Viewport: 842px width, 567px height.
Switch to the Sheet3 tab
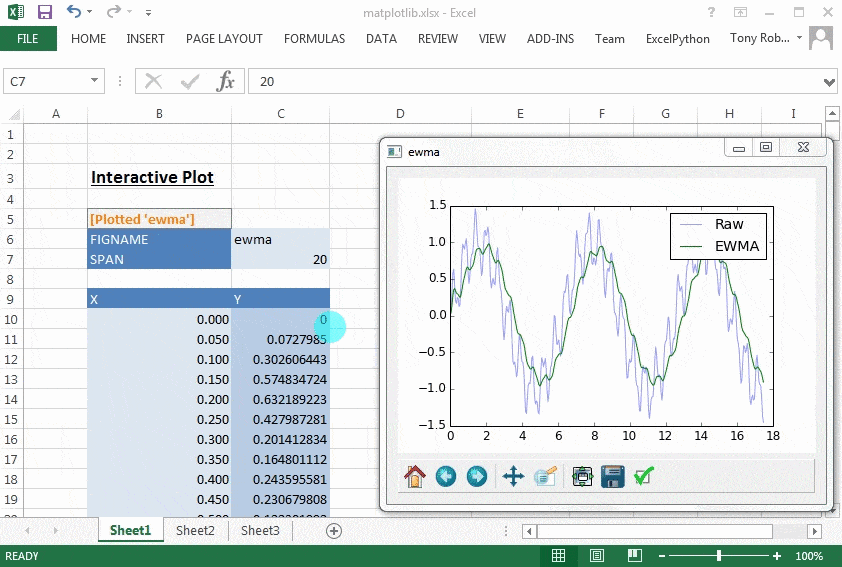point(260,530)
